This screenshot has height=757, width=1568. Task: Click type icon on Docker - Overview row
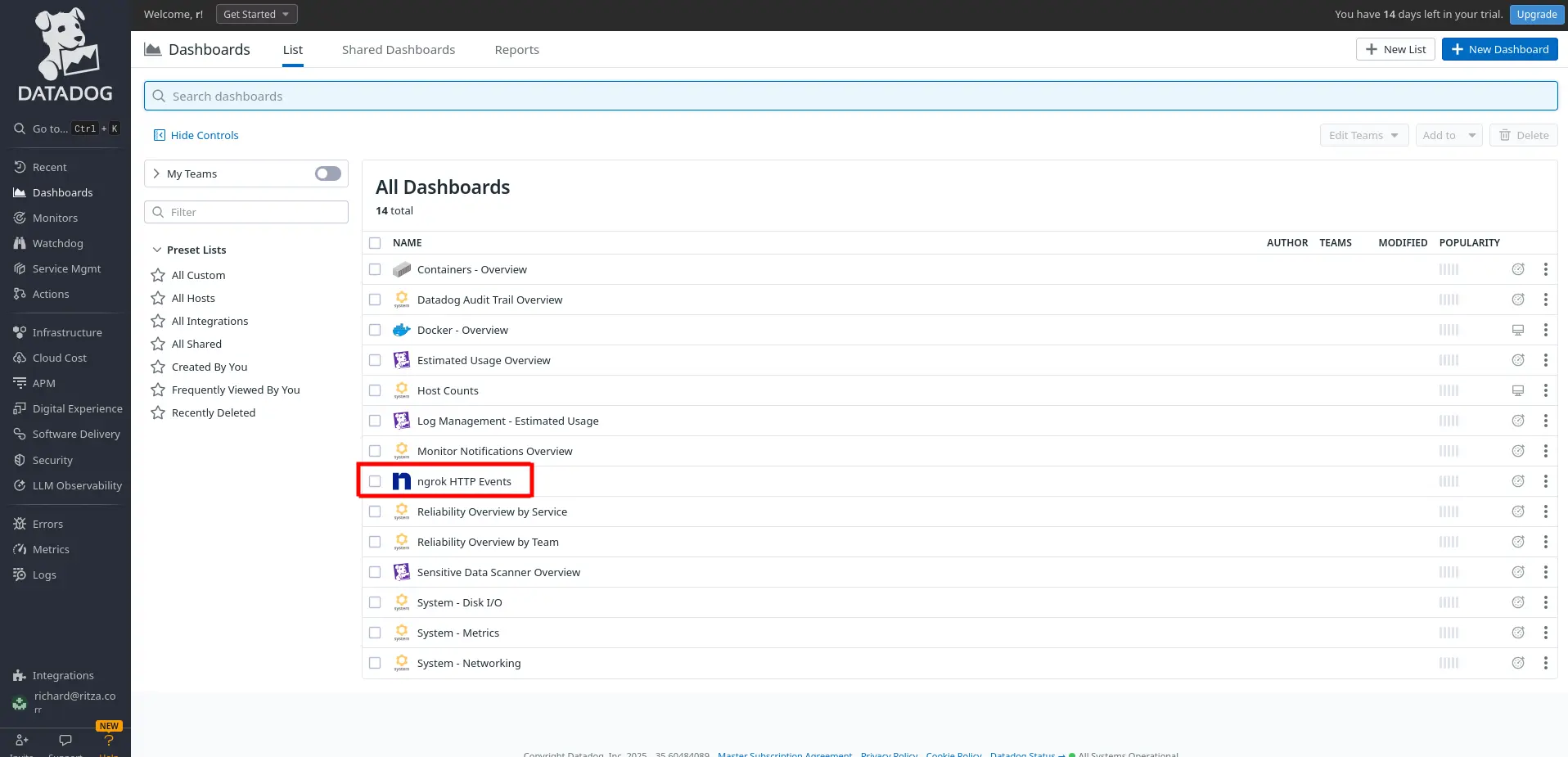coord(1518,330)
